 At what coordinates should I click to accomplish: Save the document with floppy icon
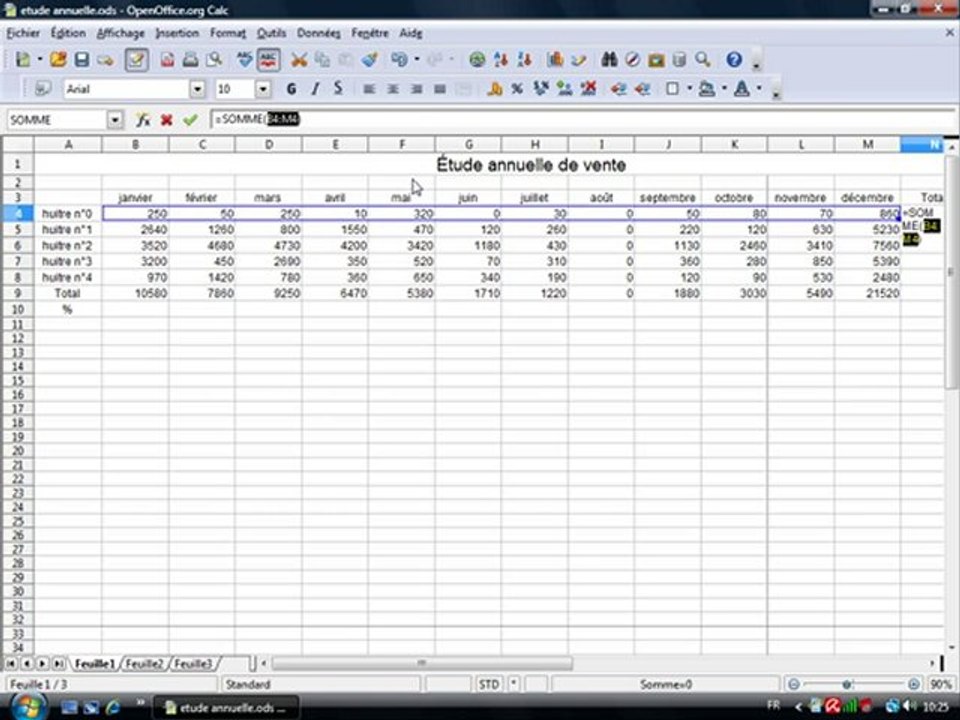coord(81,59)
